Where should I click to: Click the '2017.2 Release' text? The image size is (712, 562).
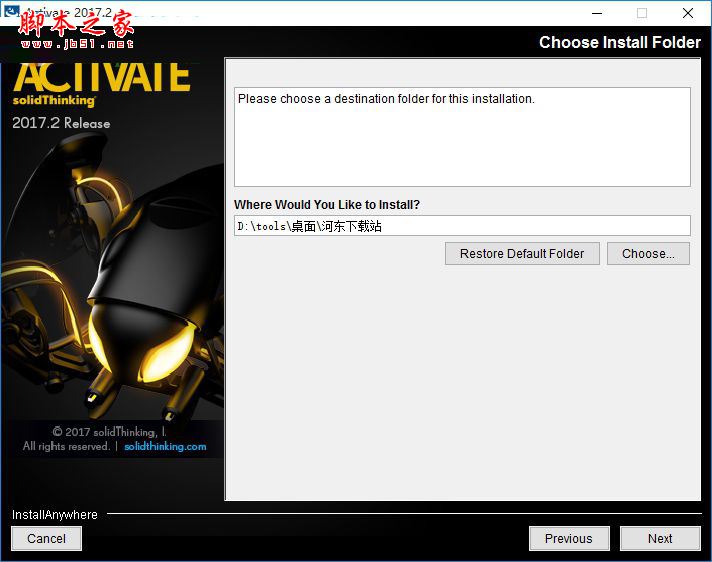click(61, 123)
